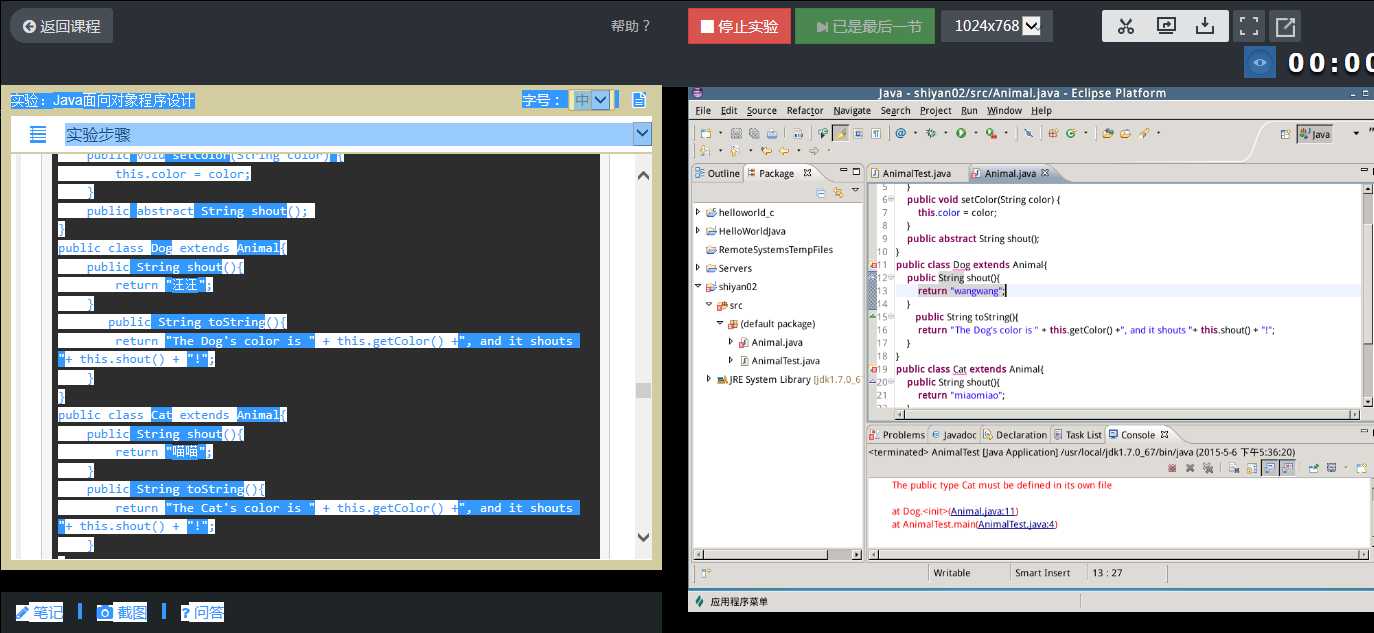The width and height of the screenshot is (1374, 633).
Task: Expand helloworld_c project in Package Explorer
Action: coord(698,213)
